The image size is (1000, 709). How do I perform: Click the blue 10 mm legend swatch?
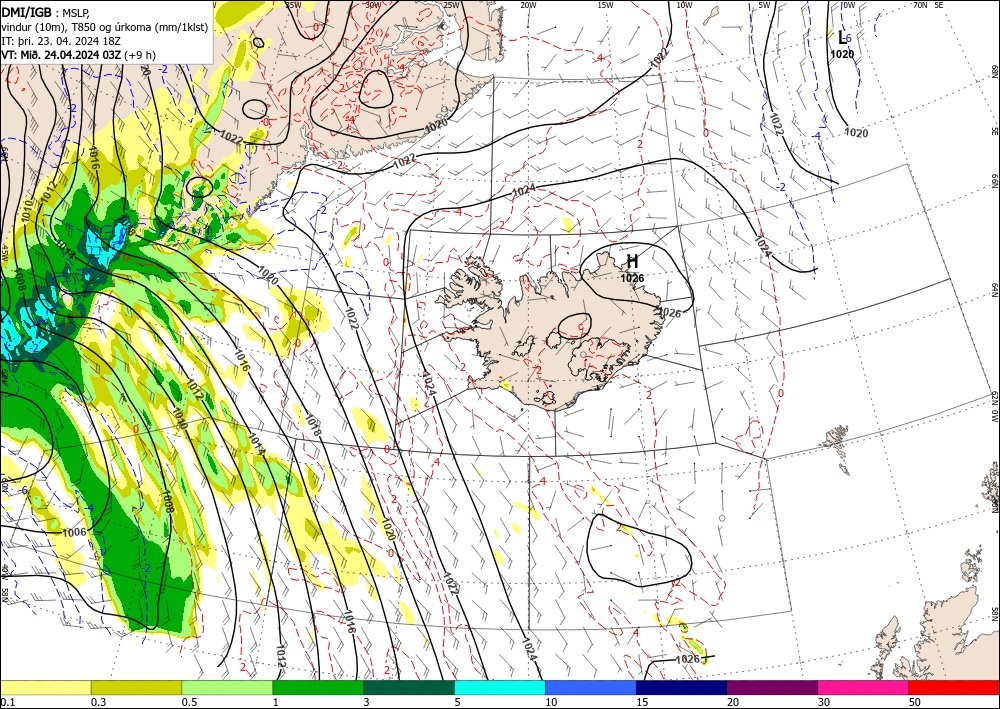coord(591,687)
